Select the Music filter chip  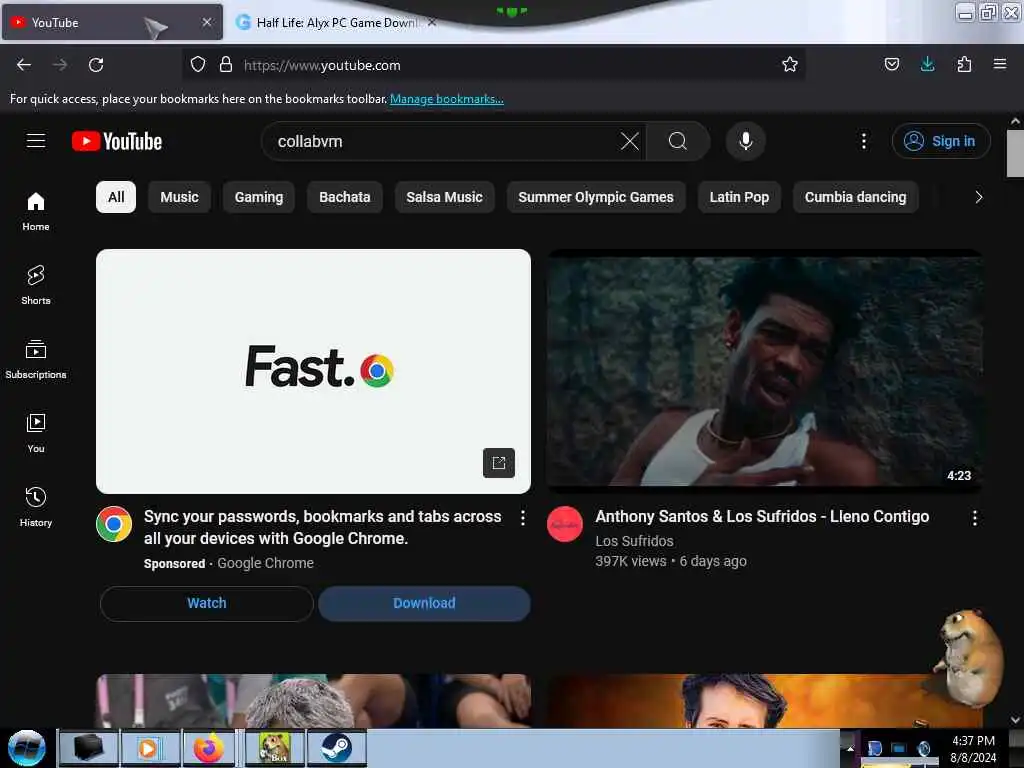tap(180, 197)
